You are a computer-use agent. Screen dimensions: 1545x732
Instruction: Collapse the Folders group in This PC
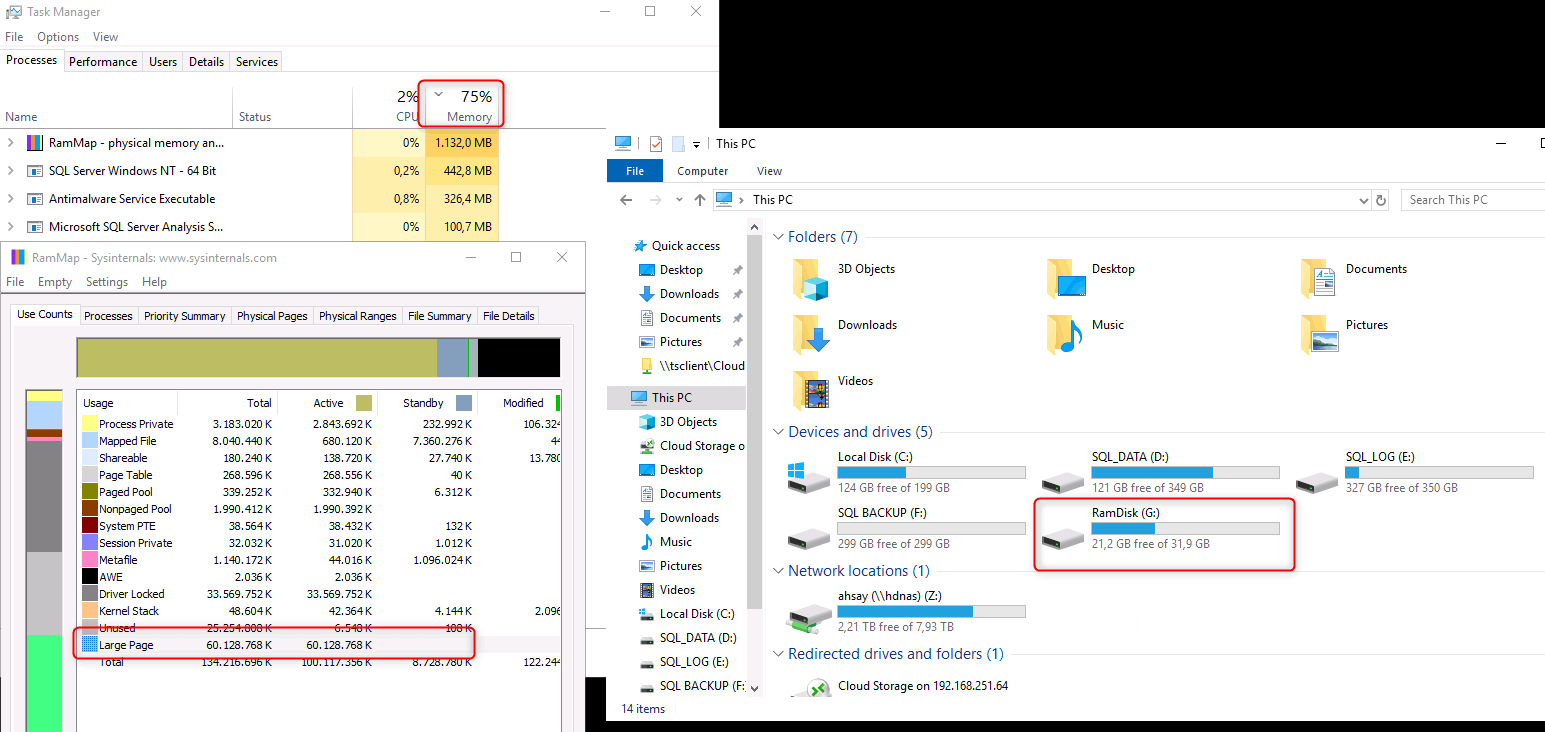(778, 237)
